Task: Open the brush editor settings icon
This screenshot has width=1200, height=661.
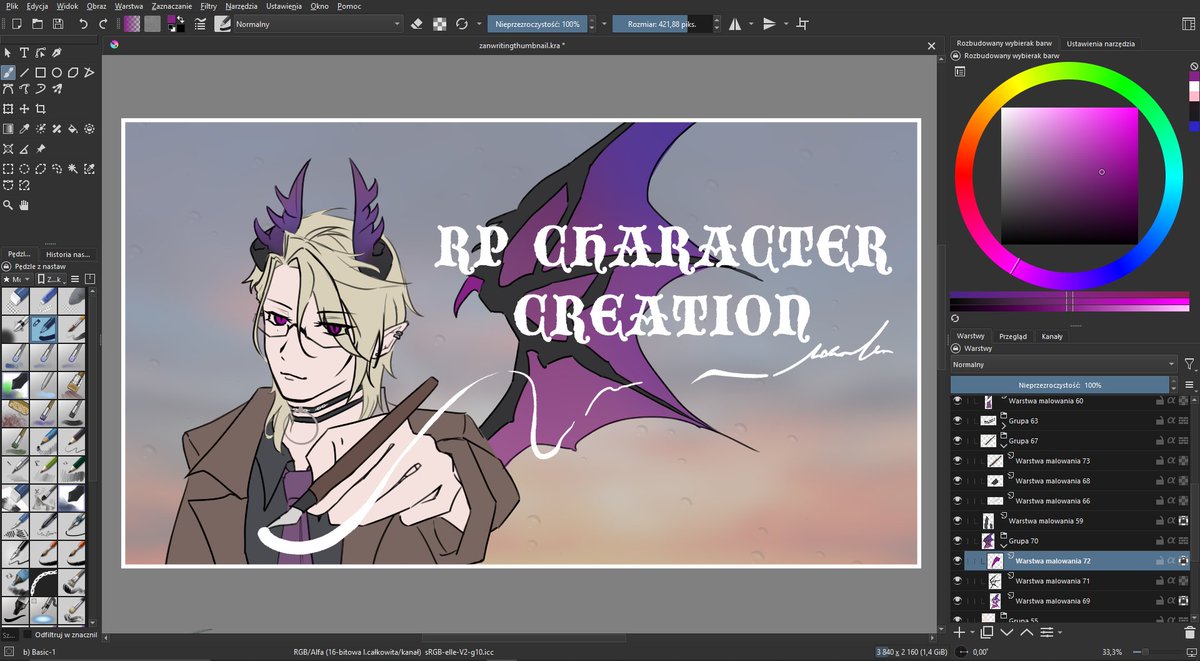Action: 200,24
